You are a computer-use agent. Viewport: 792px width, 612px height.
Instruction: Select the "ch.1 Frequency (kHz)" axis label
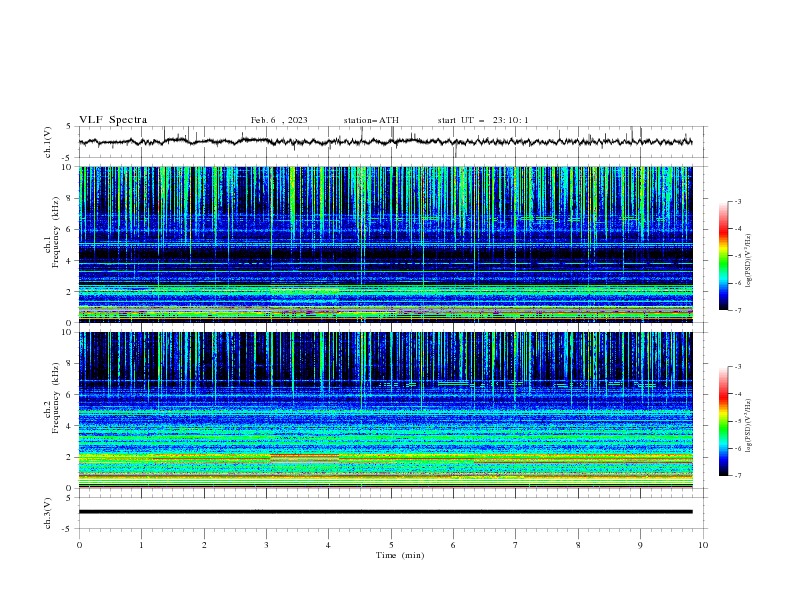[52, 230]
